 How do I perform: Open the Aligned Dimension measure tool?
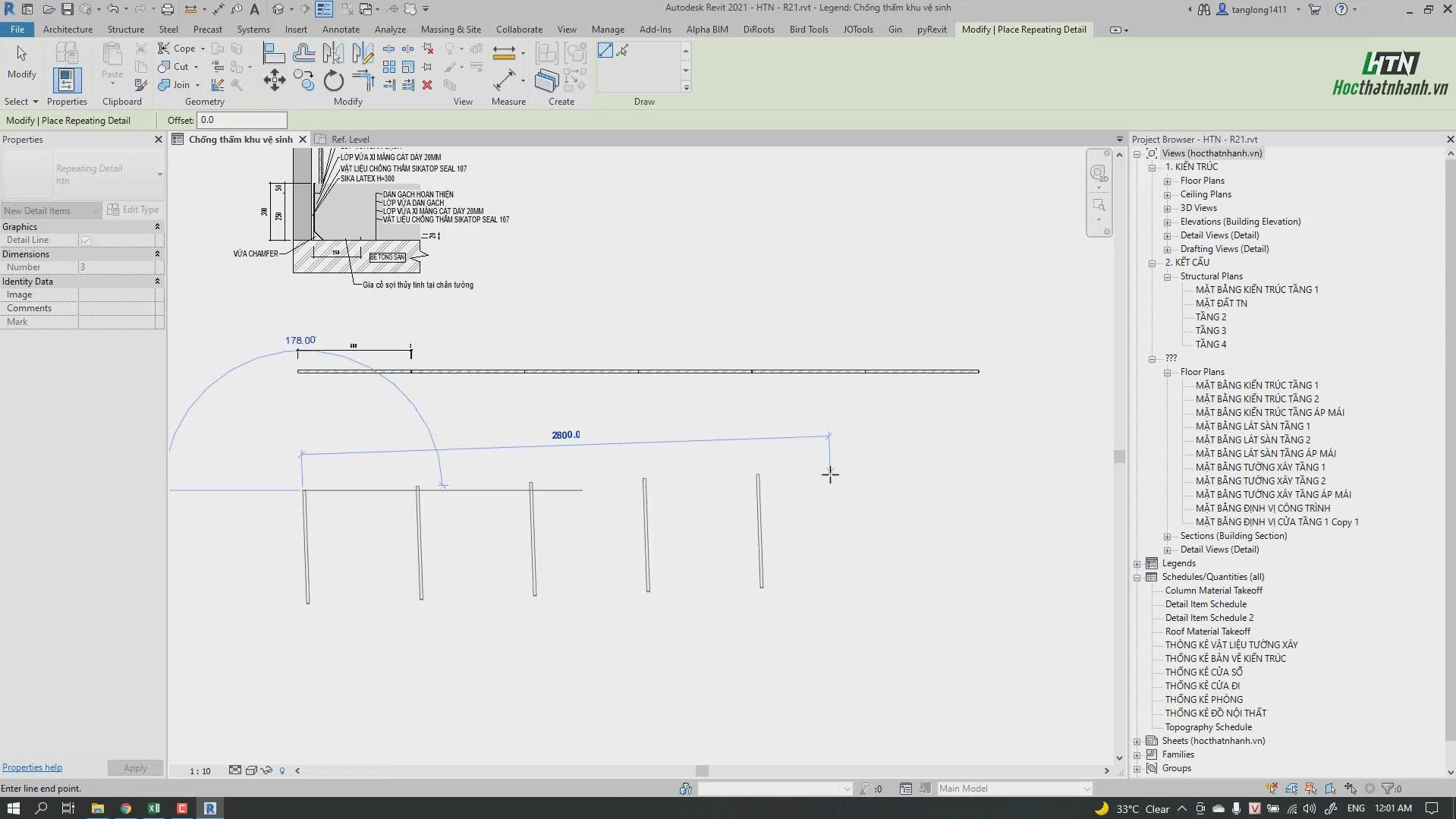point(503,52)
